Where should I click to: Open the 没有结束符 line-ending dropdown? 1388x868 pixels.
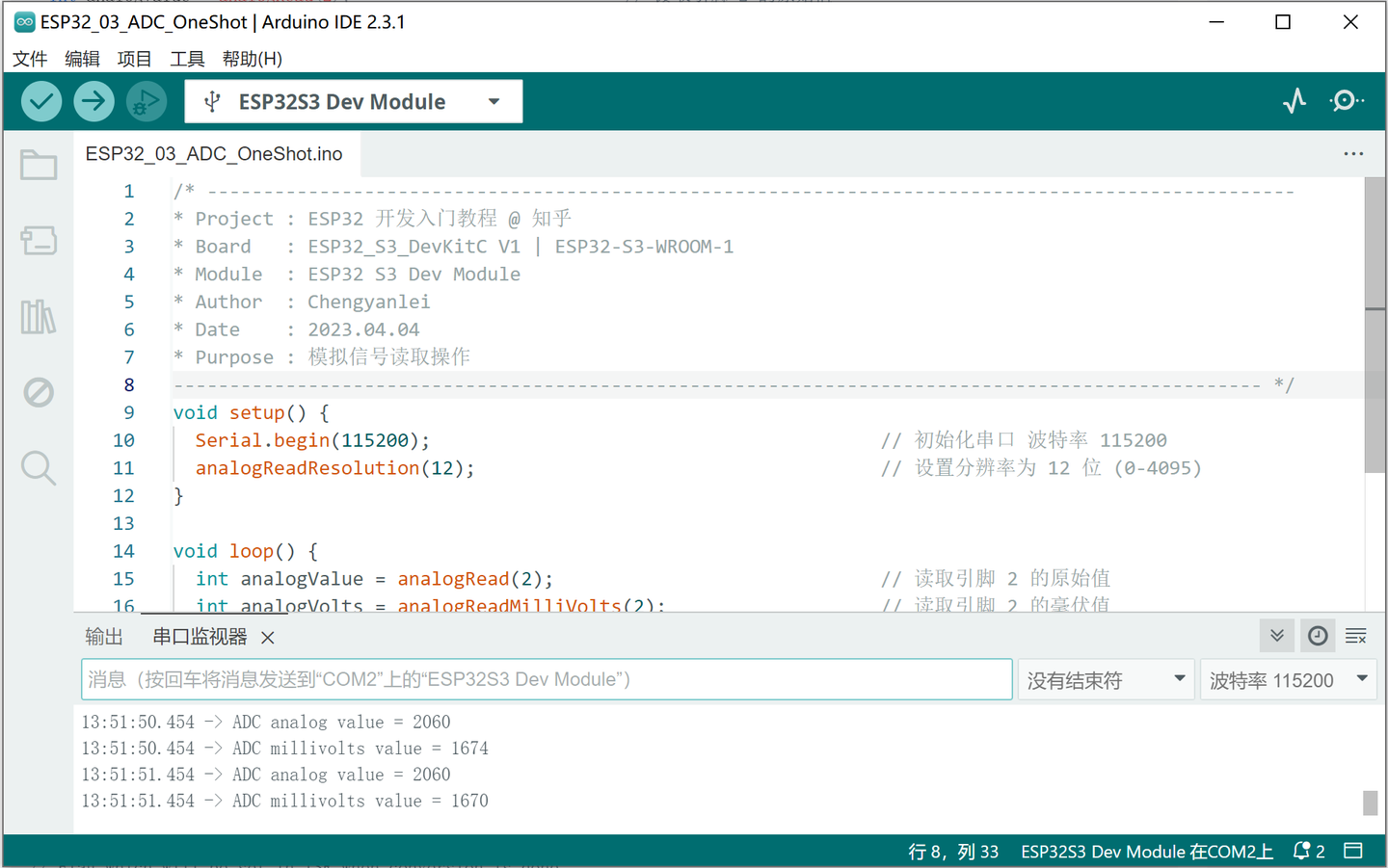click(x=1106, y=679)
